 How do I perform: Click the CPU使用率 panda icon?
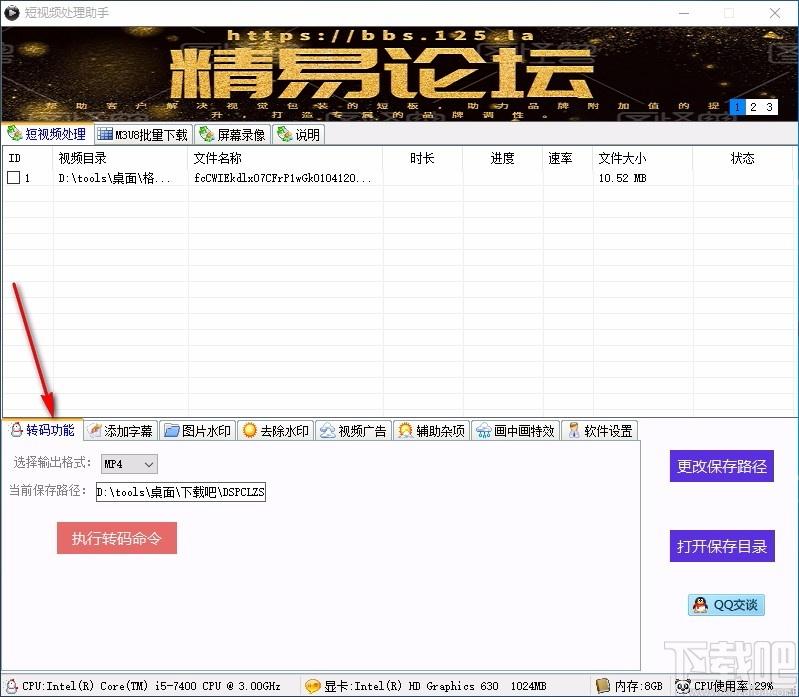[x=682, y=686]
